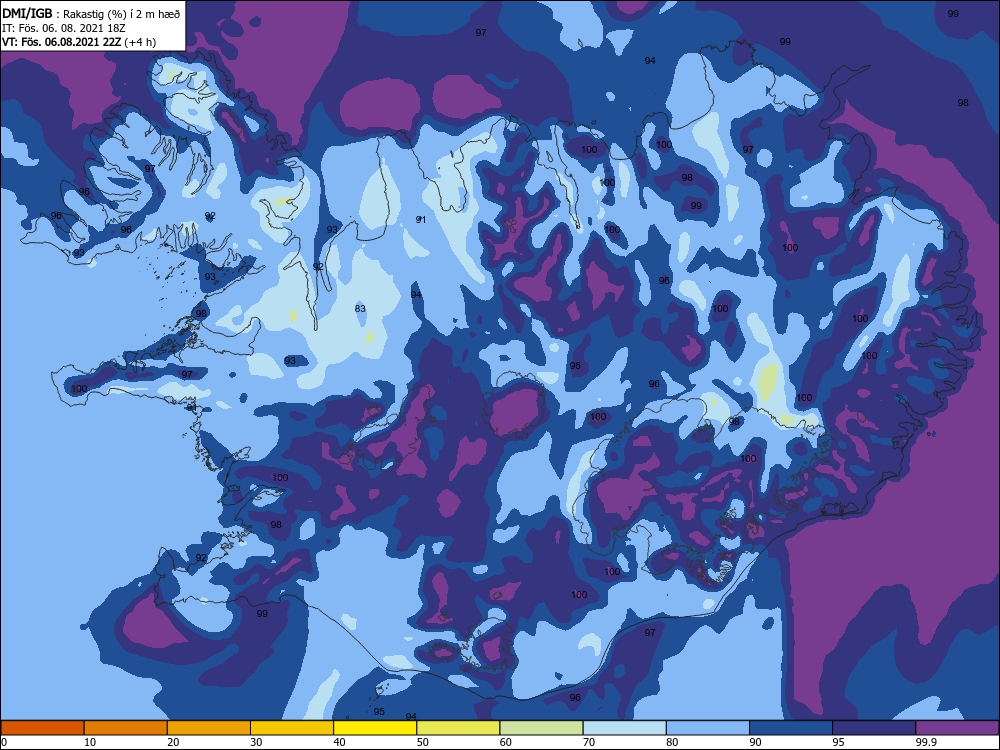Click the legend tick label '50'
Viewport: 1000px width, 750px height.
tap(422, 742)
